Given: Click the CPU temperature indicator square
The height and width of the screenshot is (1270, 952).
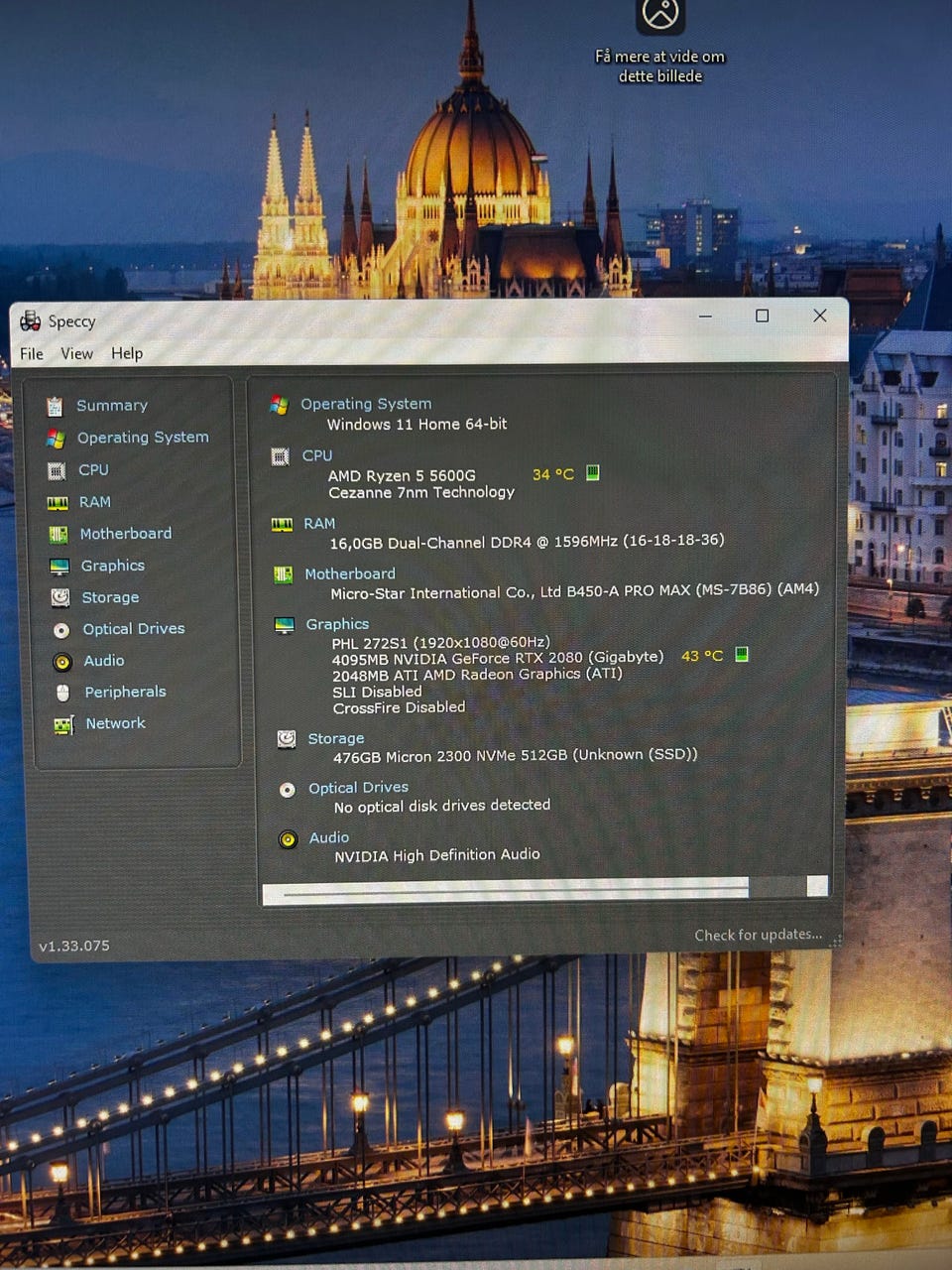Looking at the screenshot, I should (x=593, y=473).
